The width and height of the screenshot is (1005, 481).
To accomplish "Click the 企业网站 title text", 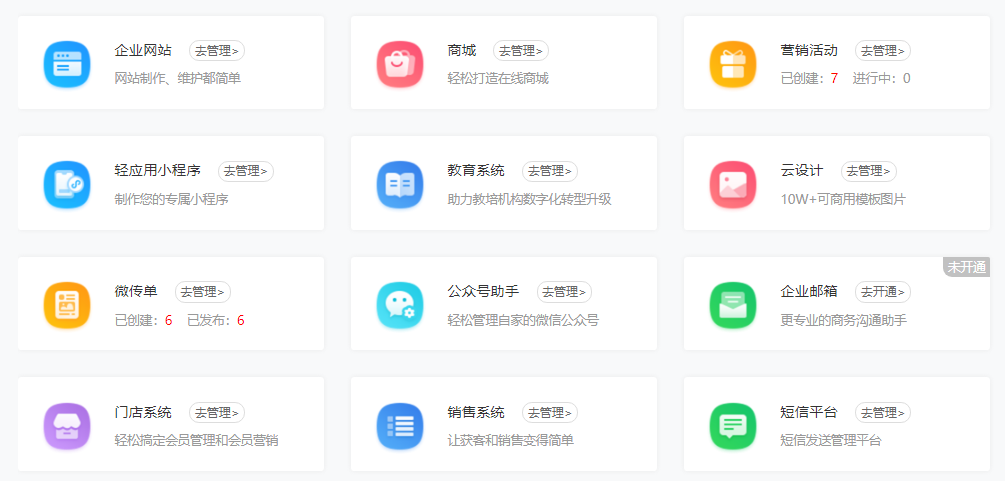I will (x=143, y=51).
